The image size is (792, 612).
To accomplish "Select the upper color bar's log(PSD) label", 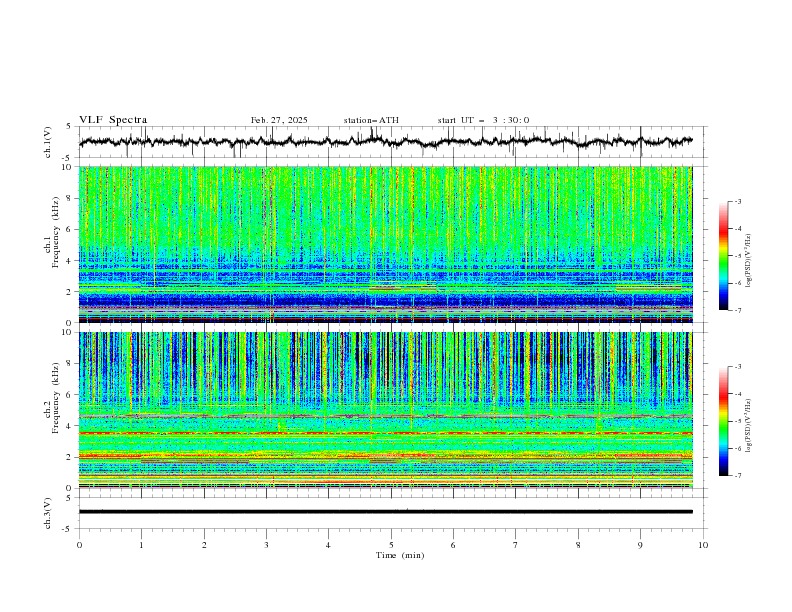I will (x=749, y=261).
